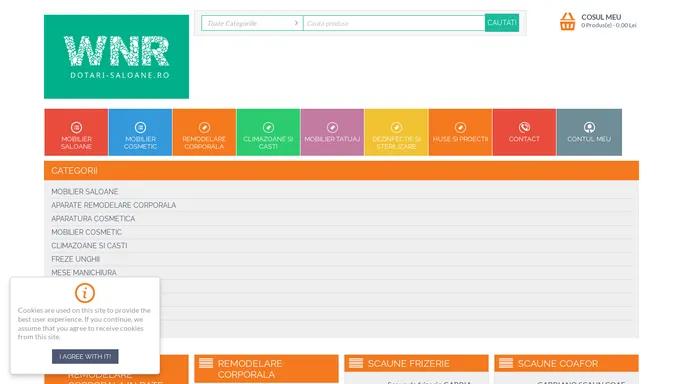Select Aparatura Cosmetica in categories list

(x=93, y=219)
